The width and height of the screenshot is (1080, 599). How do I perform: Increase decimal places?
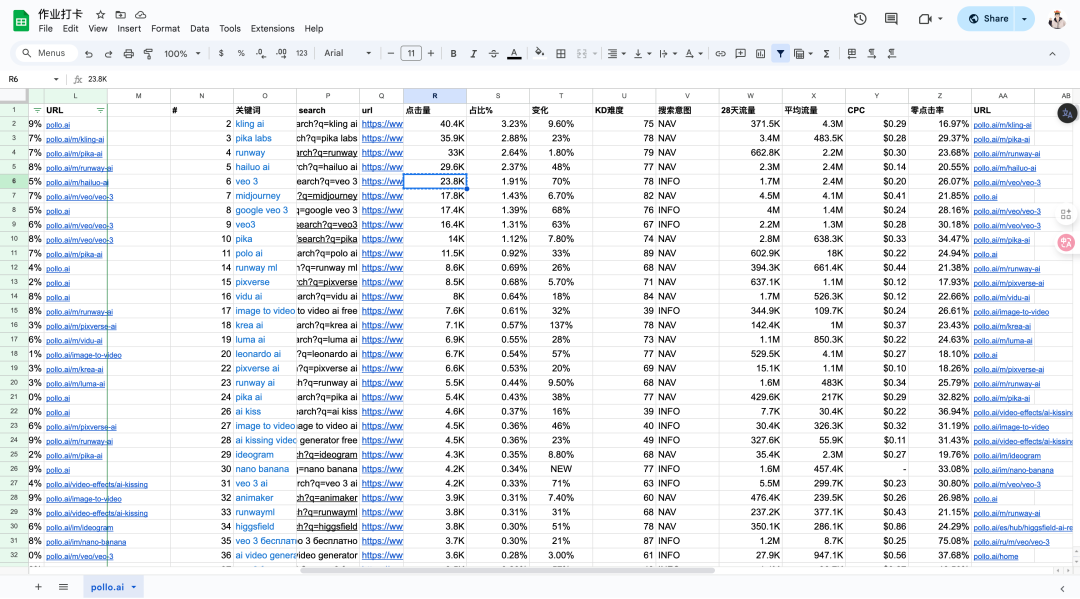(x=281, y=53)
